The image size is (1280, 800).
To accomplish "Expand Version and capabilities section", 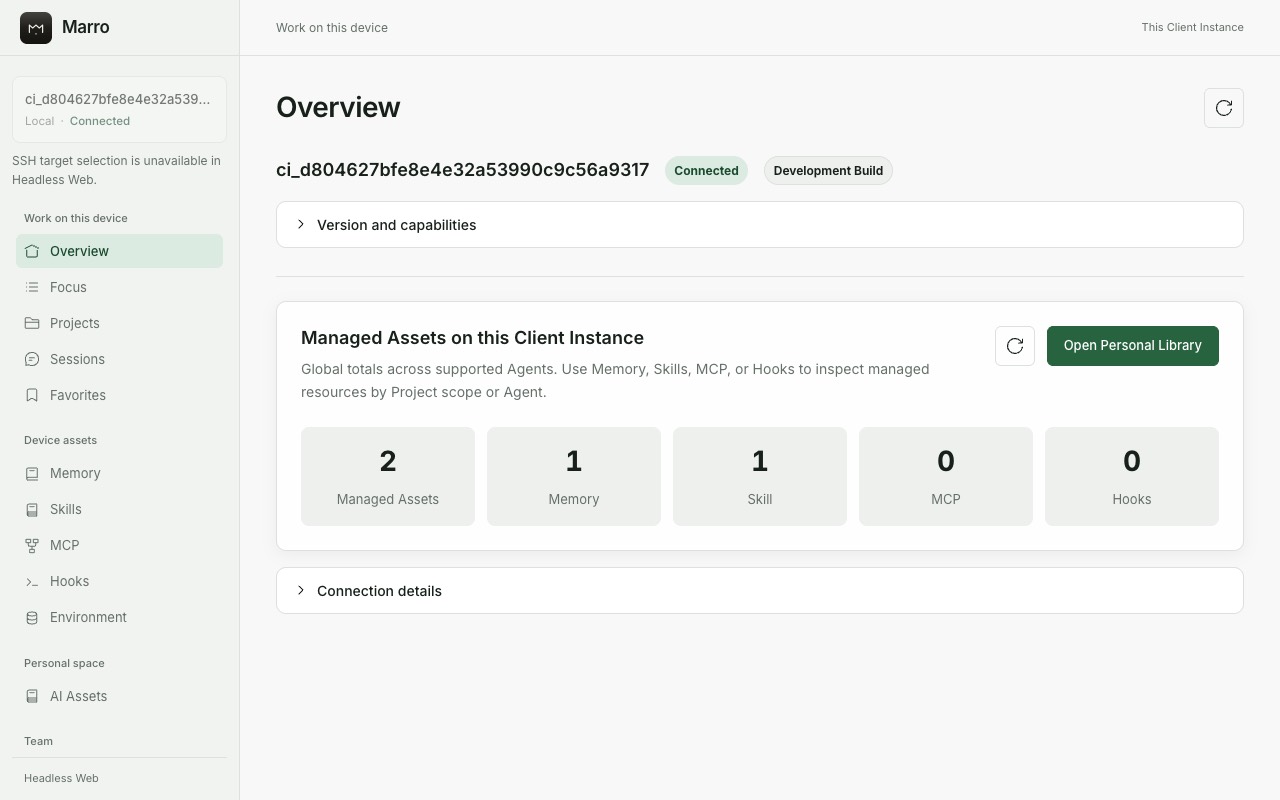I will (x=760, y=225).
